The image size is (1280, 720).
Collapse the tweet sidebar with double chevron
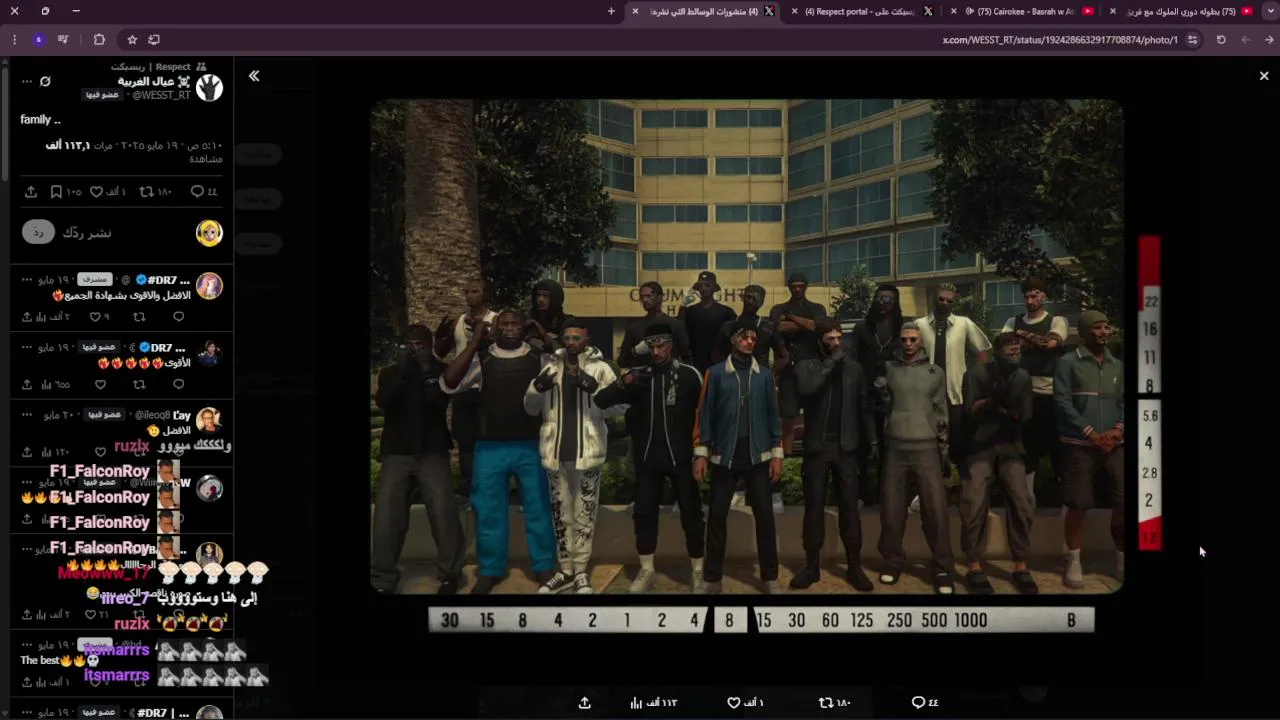point(254,76)
